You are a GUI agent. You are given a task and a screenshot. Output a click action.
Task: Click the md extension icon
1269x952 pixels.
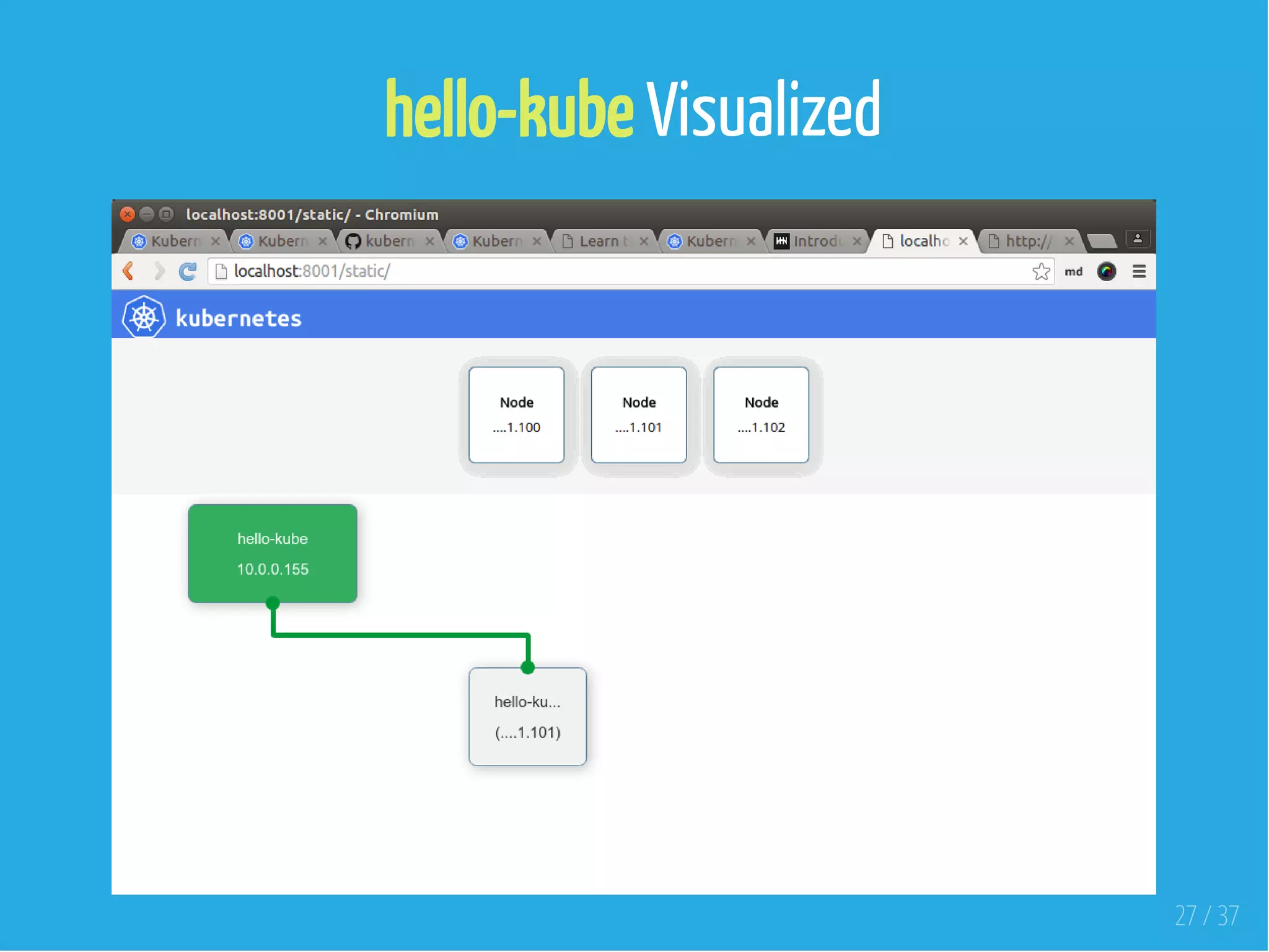(1073, 271)
